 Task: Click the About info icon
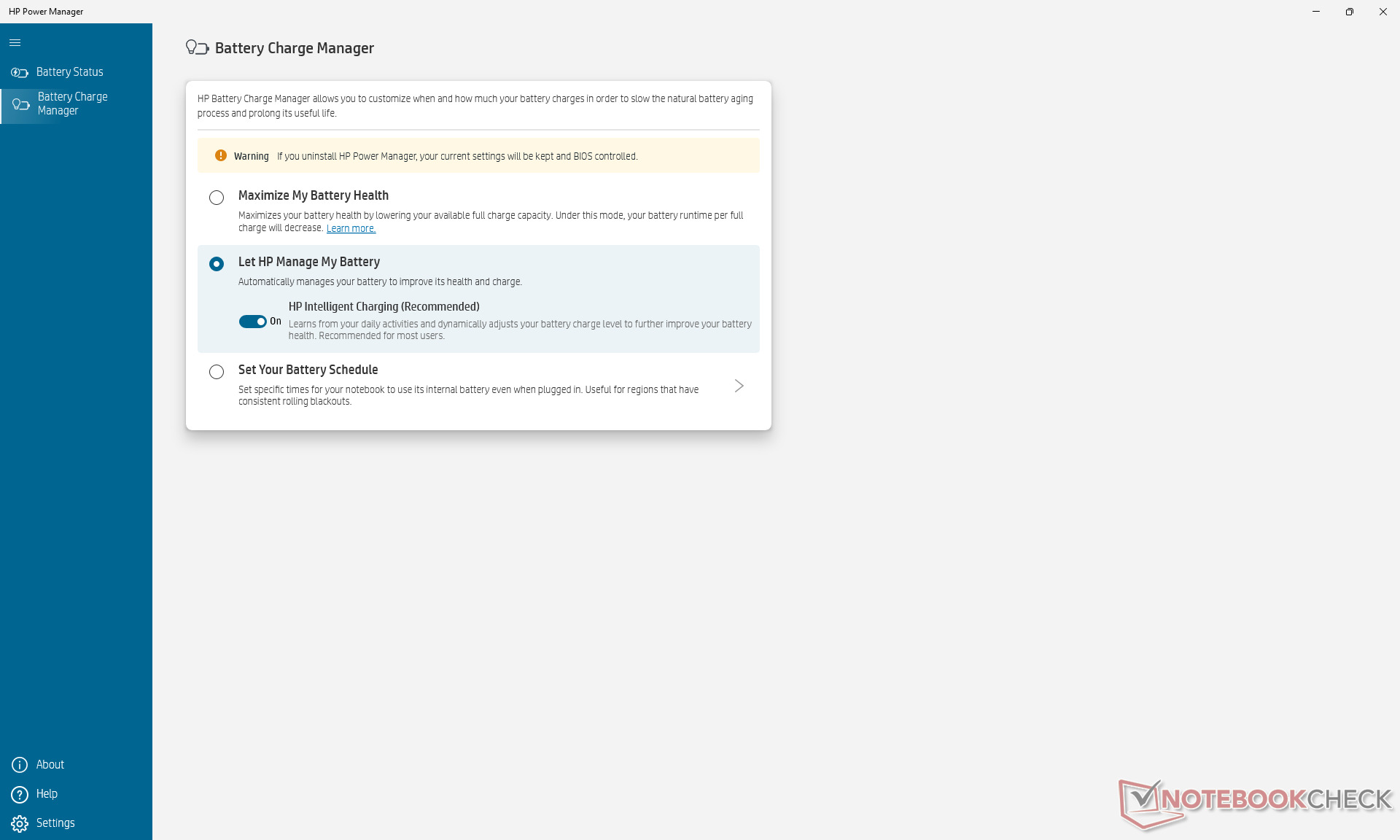20,765
